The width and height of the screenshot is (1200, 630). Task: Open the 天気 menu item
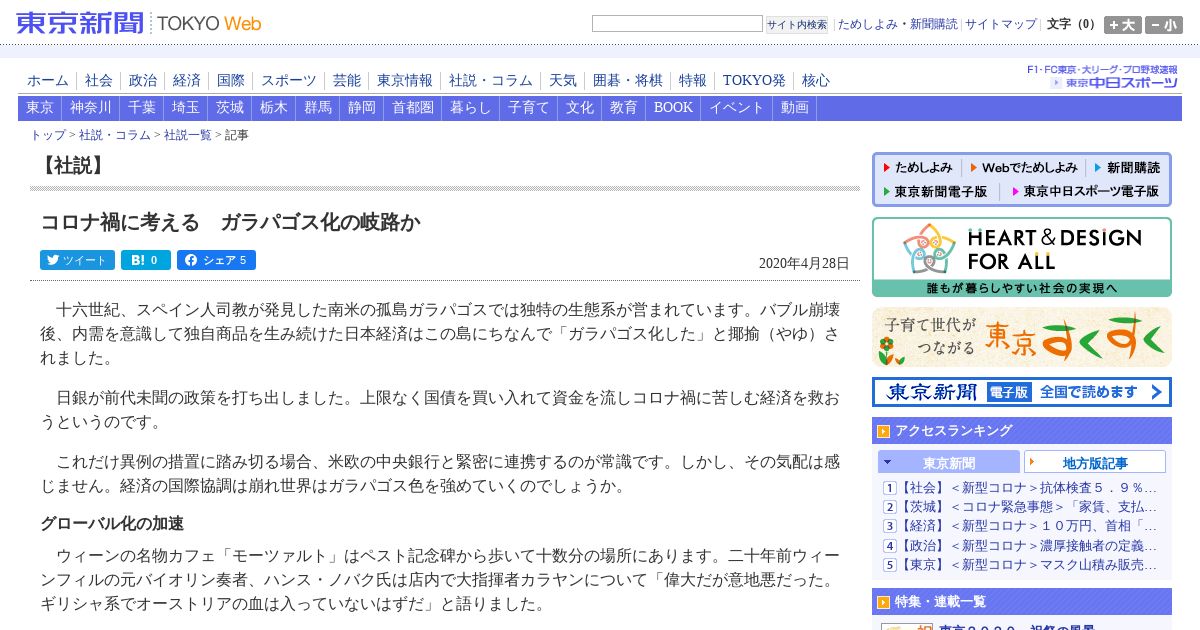(x=563, y=81)
